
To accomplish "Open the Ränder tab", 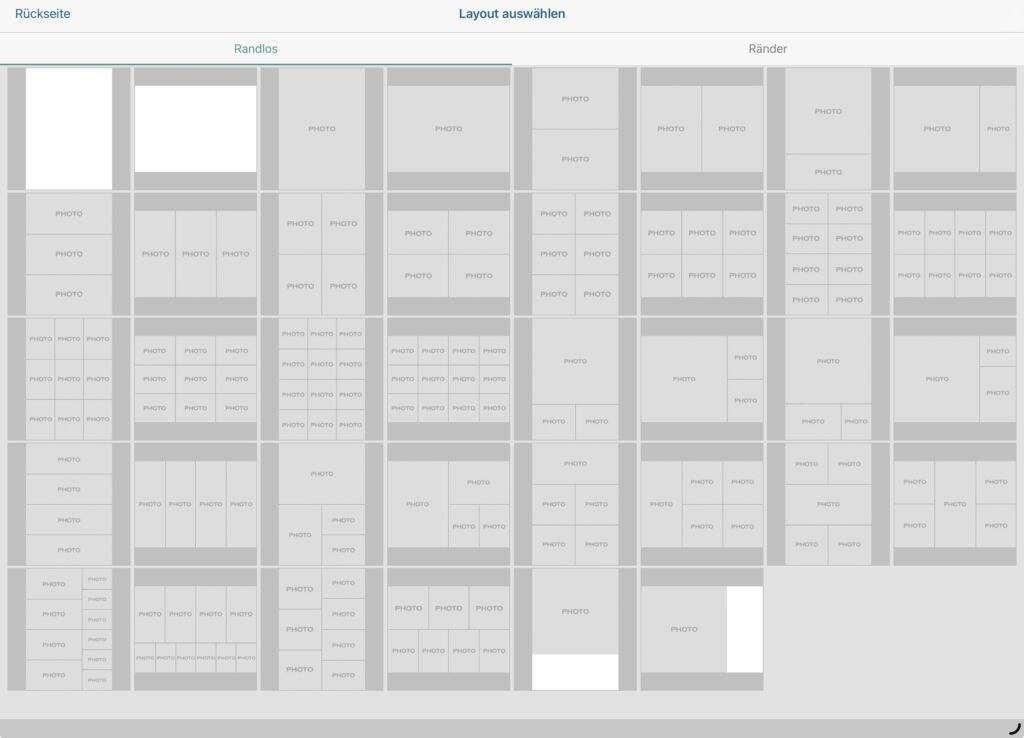I will pos(767,48).
